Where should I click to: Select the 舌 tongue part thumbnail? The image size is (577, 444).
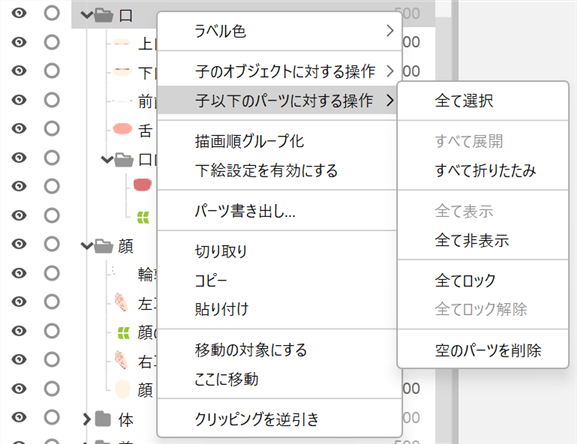123,129
